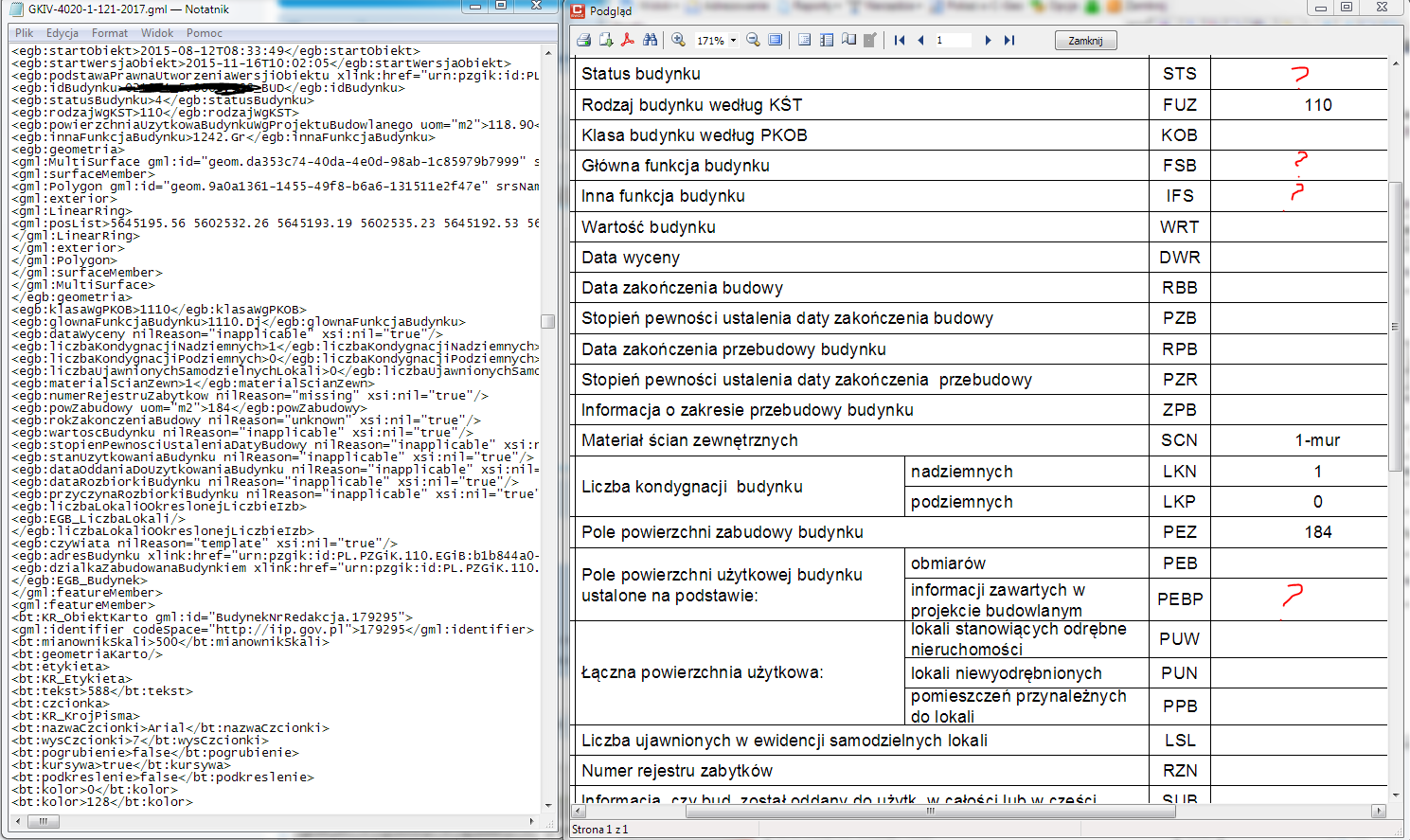Click Podgląd horizontal scroll right arrow
The image size is (1410, 840).
pyautogui.click(x=1379, y=812)
